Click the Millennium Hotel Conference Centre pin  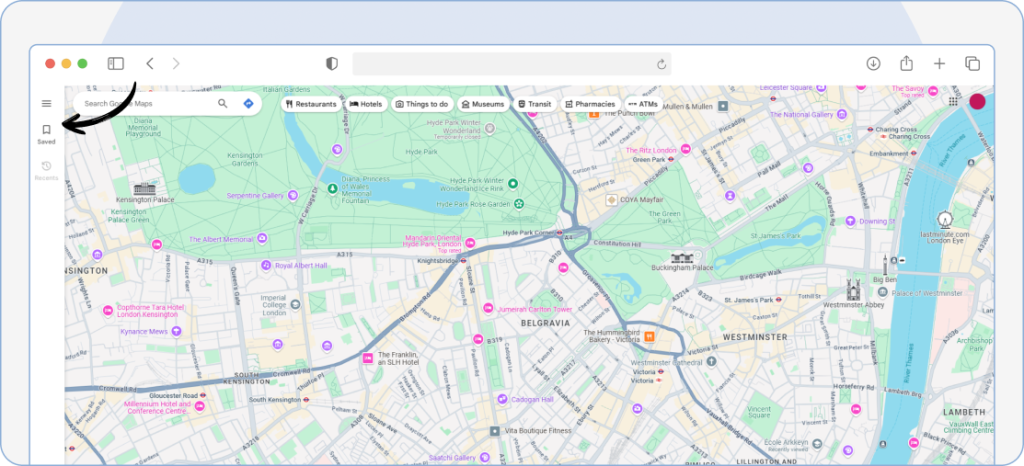[x=199, y=407]
